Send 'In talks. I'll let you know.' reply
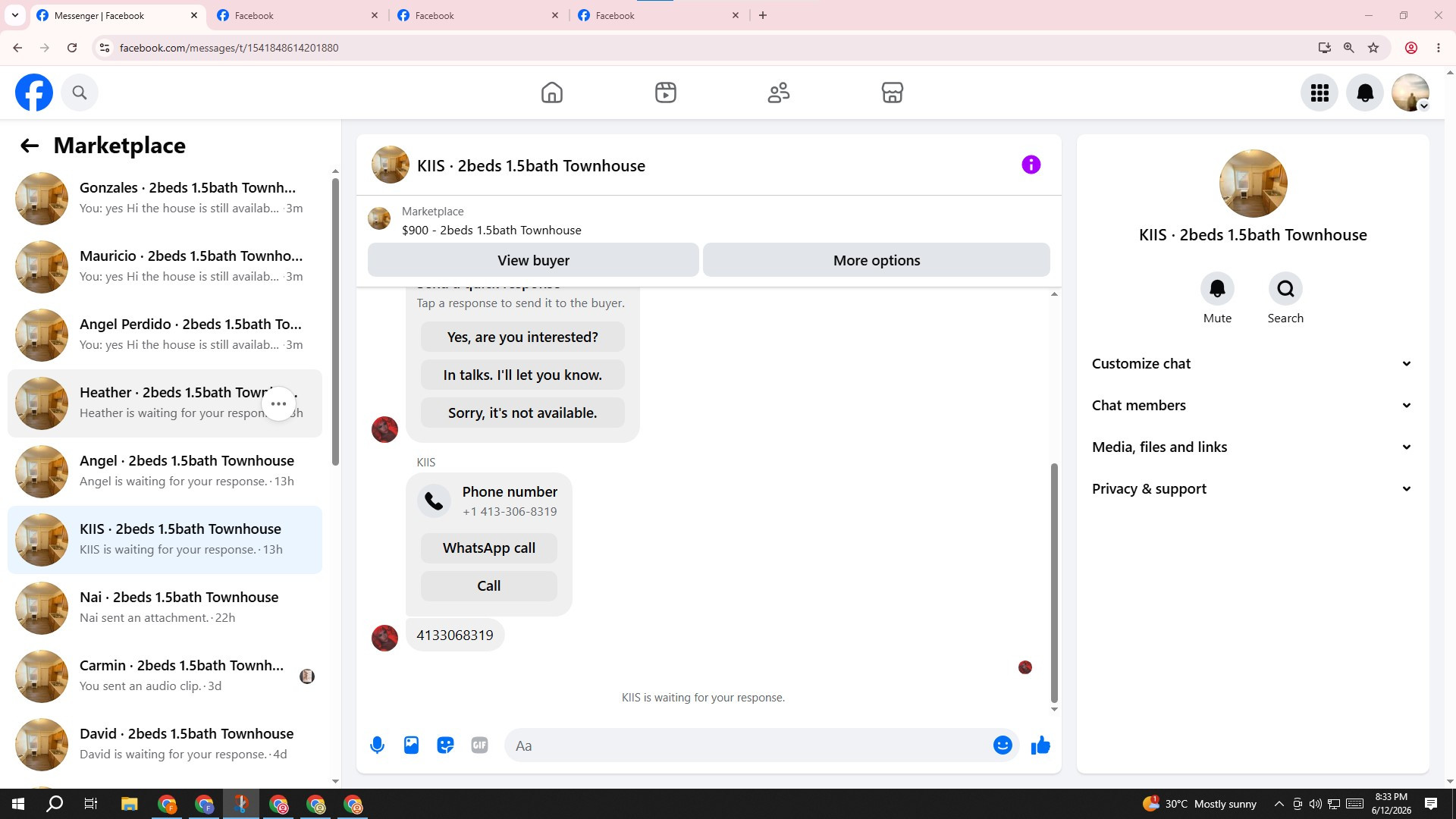Image resolution: width=1456 pixels, height=819 pixels. click(x=522, y=375)
